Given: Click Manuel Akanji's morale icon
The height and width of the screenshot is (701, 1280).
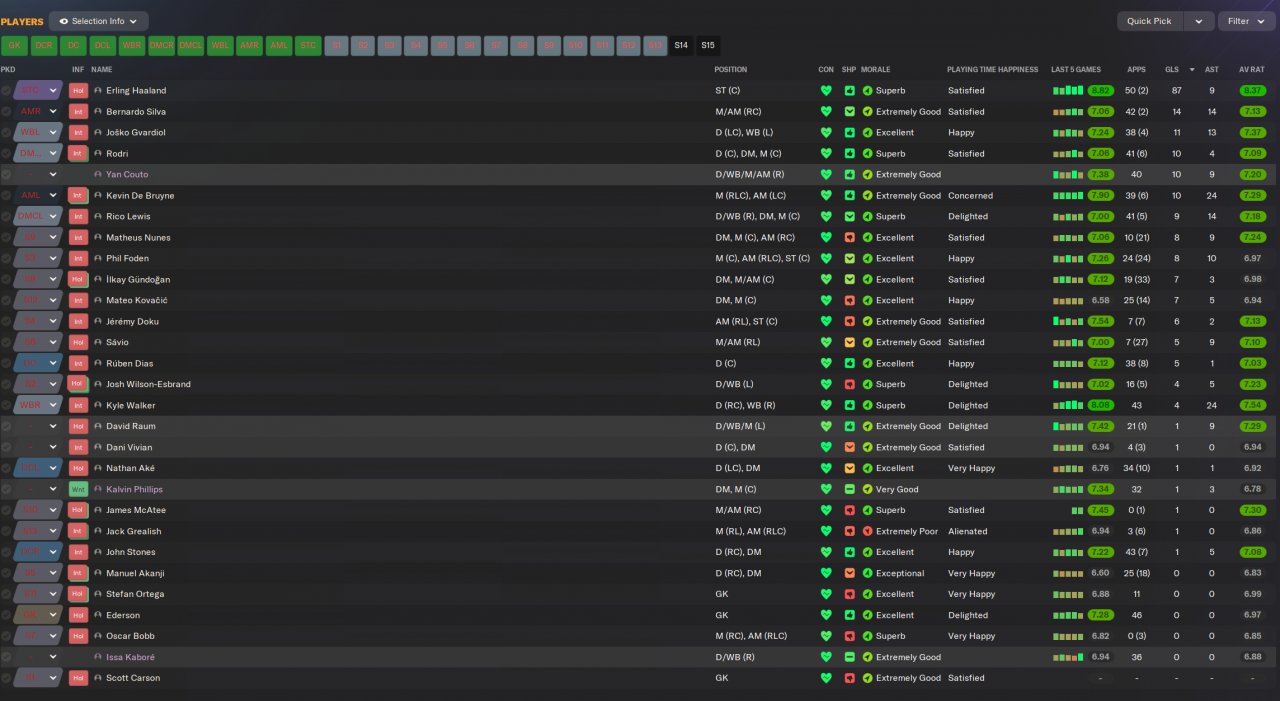Looking at the screenshot, I should click(868, 573).
